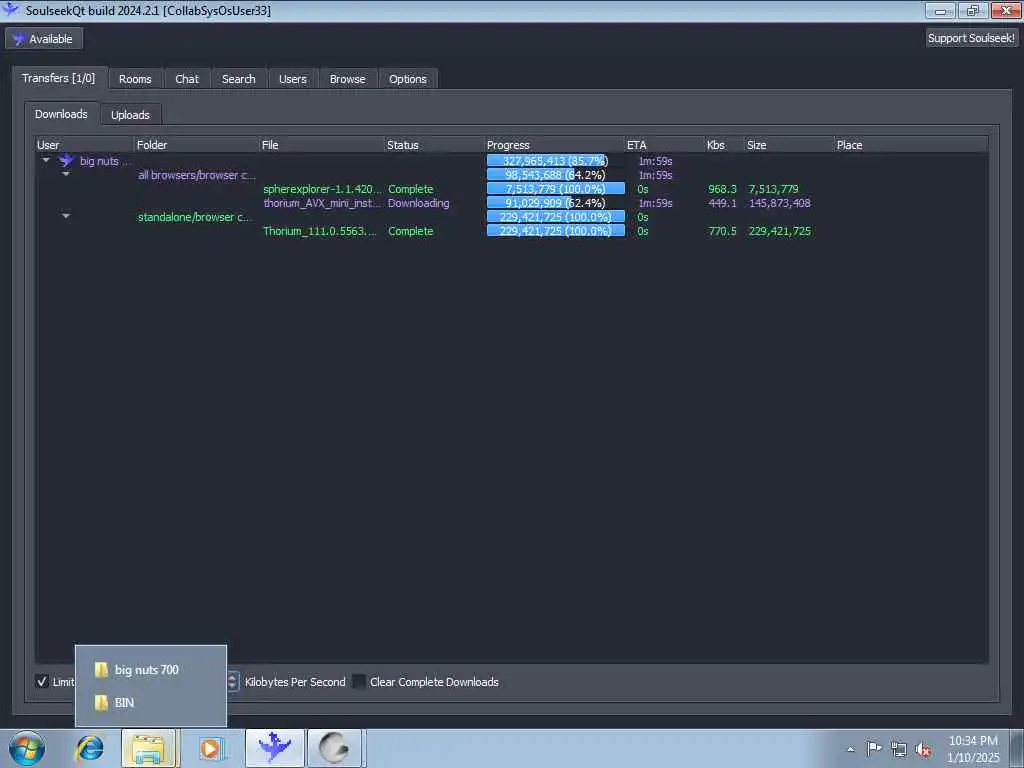
Task: Click the folder icon next to BIN
Action: (101, 703)
